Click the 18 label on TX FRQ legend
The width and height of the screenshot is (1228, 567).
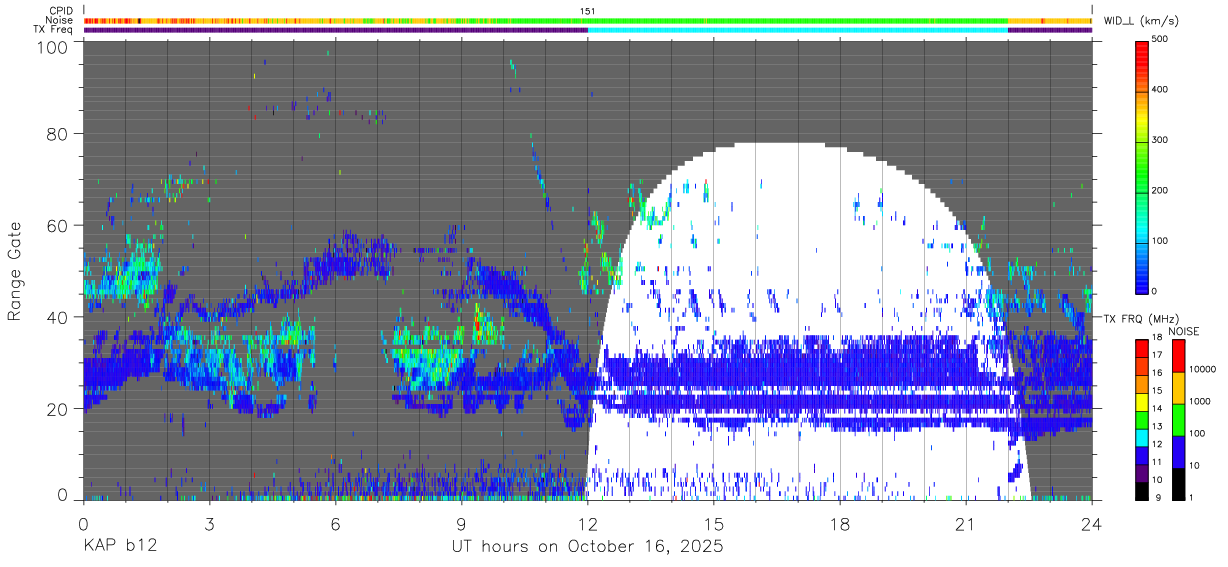1157,340
